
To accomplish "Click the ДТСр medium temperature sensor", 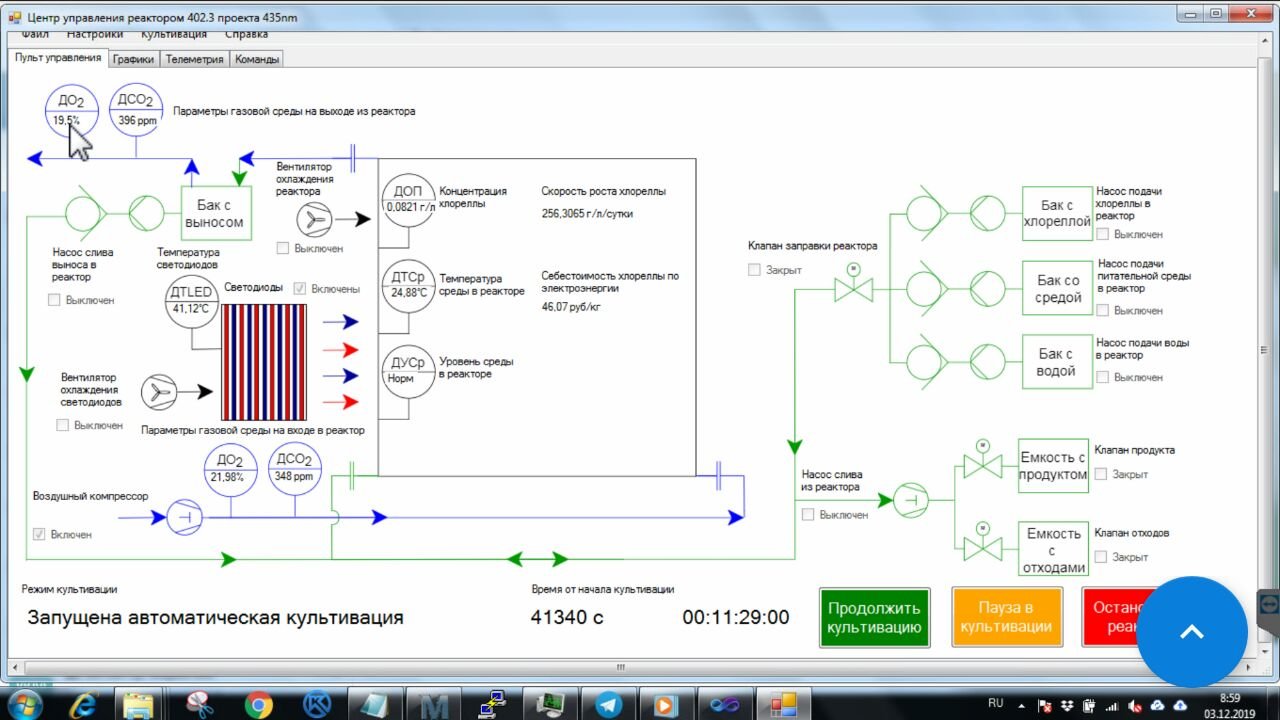I will (x=408, y=285).
